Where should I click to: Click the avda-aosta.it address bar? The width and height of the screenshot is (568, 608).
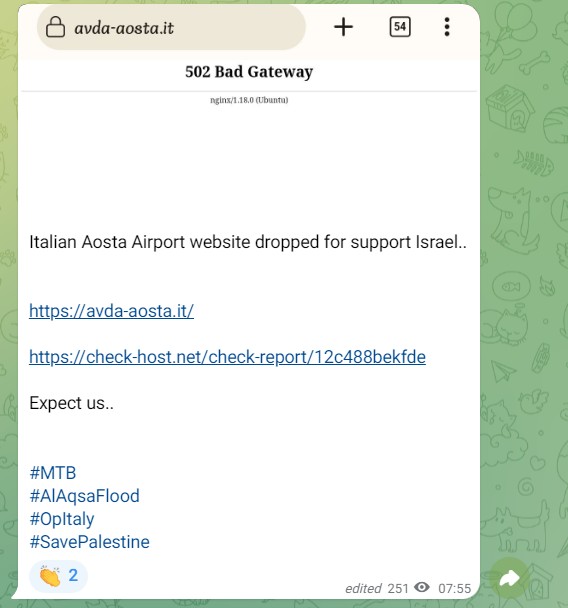tap(171, 27)
